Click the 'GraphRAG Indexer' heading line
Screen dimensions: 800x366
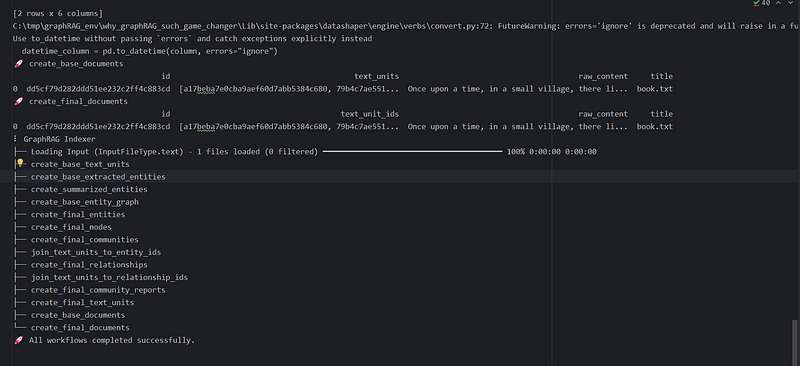[59, 139]
